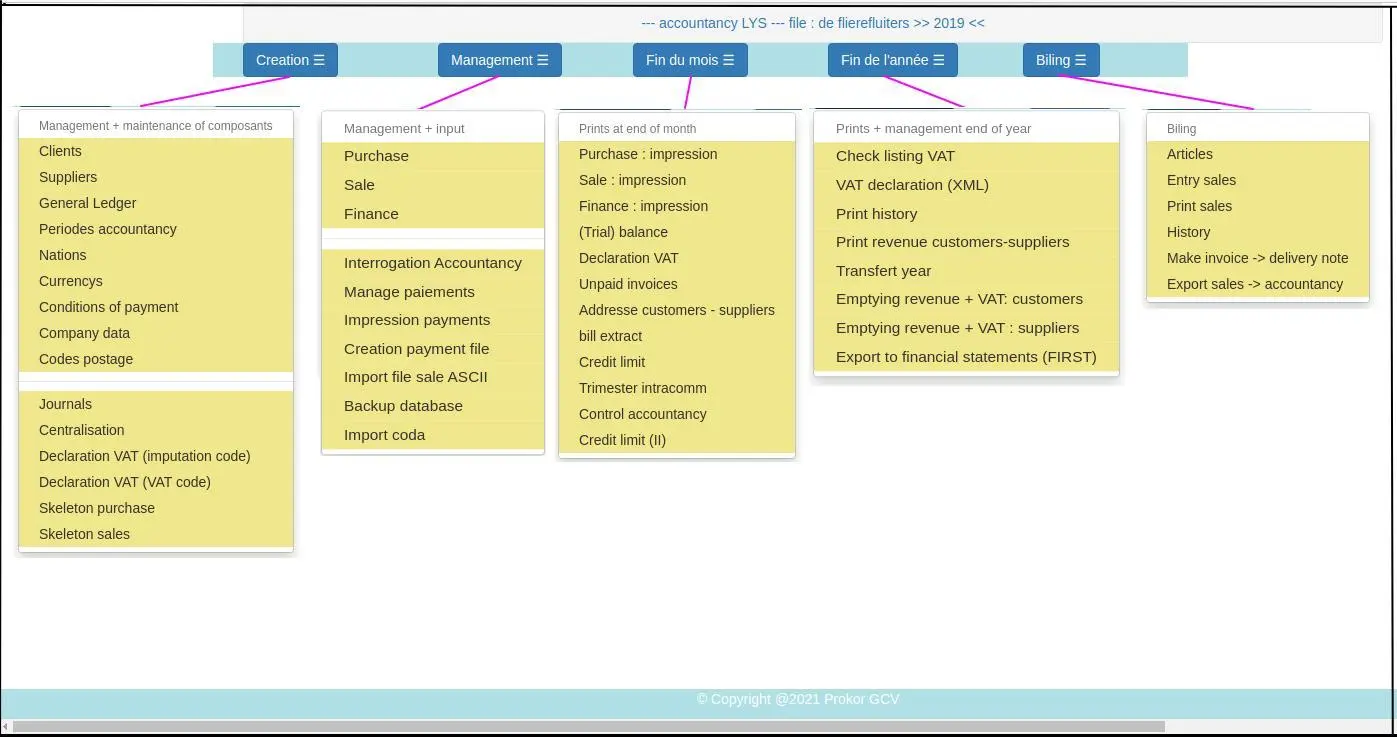Choose Backup database in Management menu
The width and height of the screenshot is (1397, 737).
403,406
